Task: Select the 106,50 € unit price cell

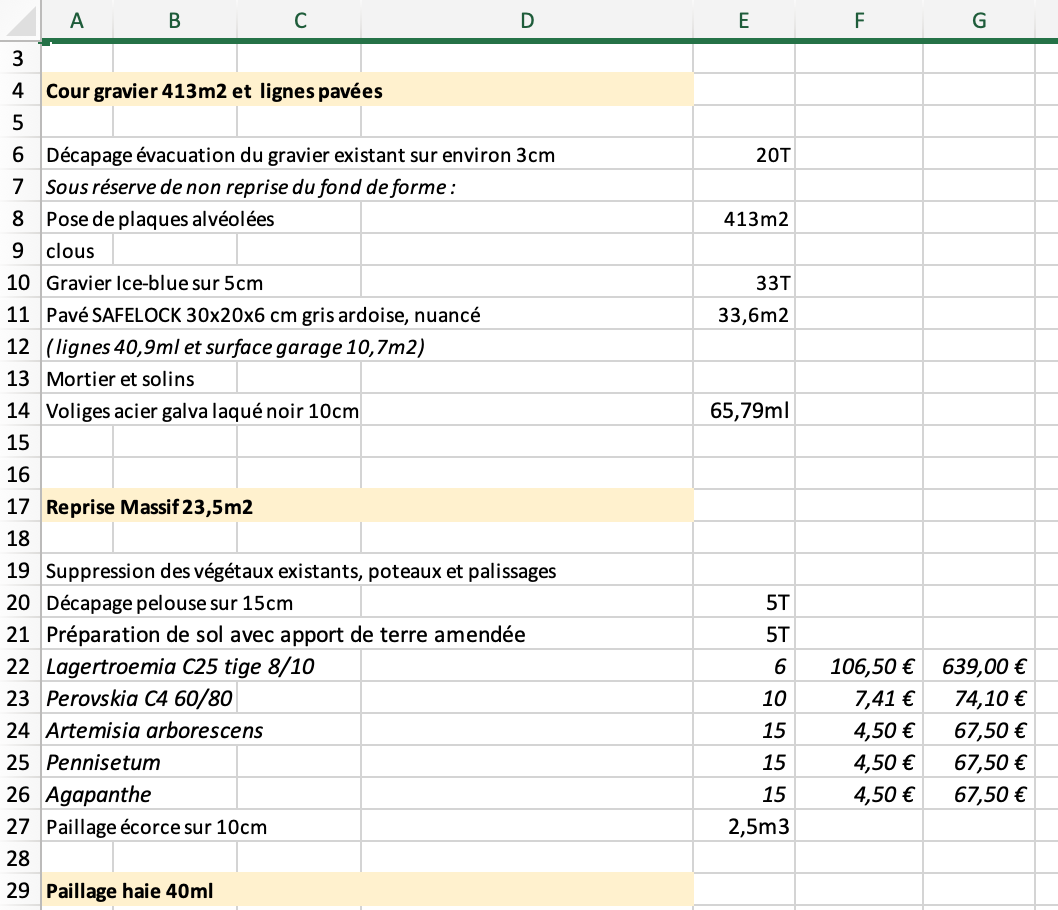Action: pyautogui.click(x=857, y=667)
